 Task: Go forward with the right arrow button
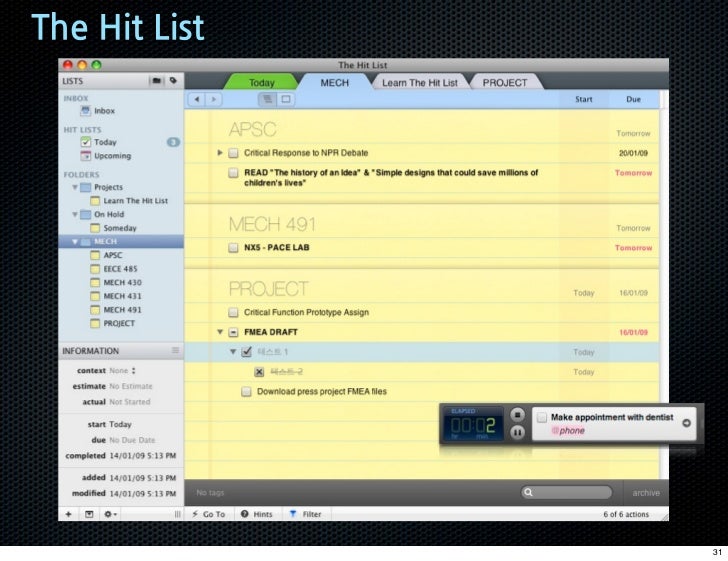[214, 99]
